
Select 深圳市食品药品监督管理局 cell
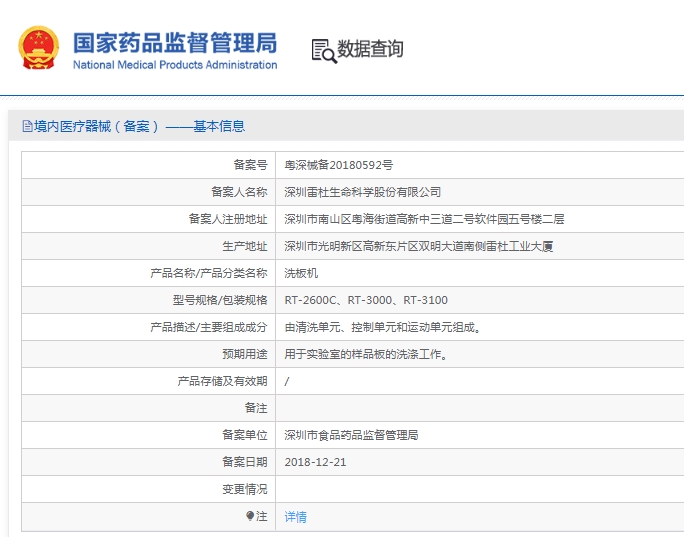coord(351,435)
